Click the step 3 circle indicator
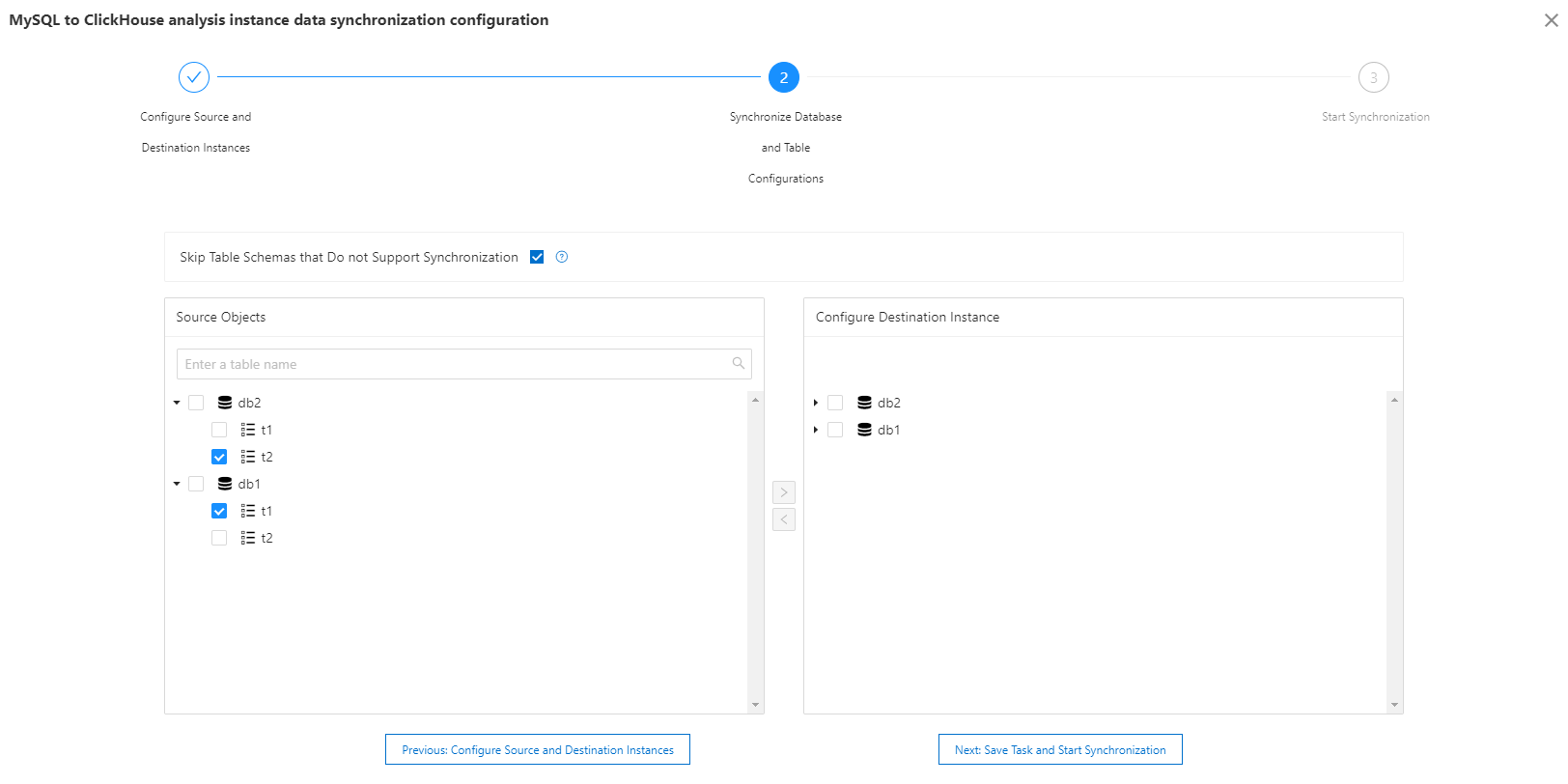Viewport: 1568px width, 784px height. tap(1374, 77)
